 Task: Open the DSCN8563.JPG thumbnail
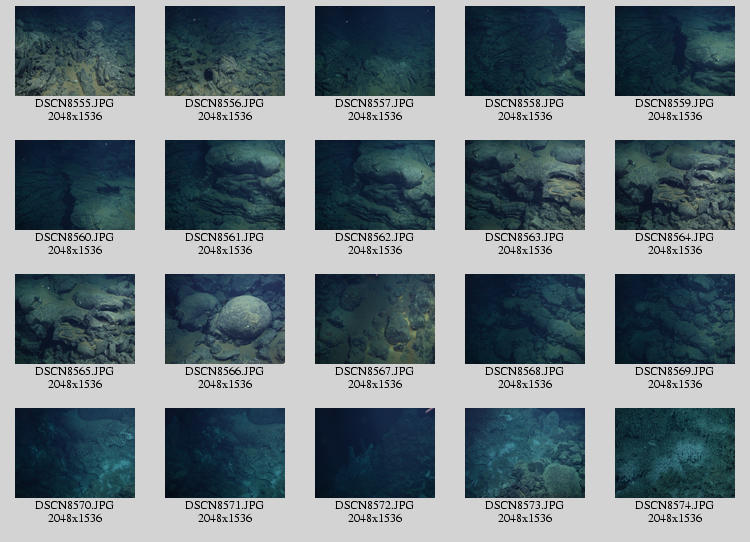(525, 185)
